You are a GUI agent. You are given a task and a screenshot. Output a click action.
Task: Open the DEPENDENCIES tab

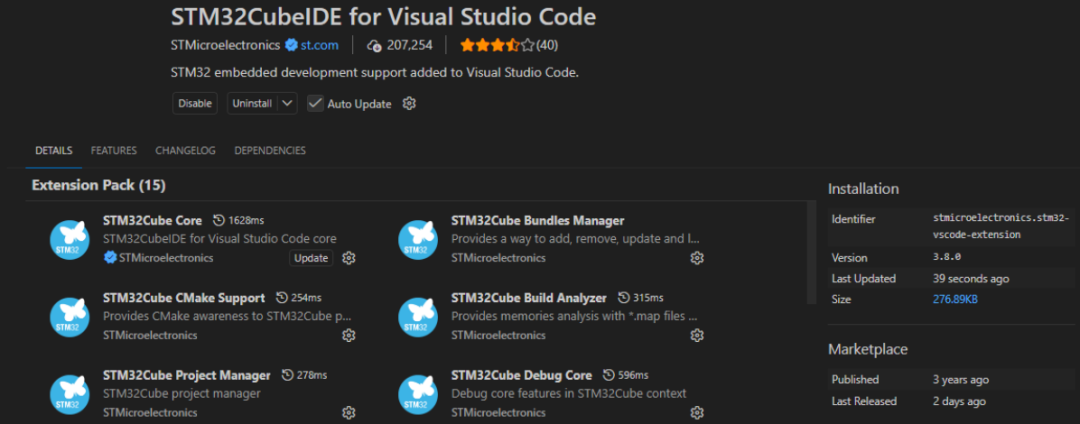tap(270, 150)
